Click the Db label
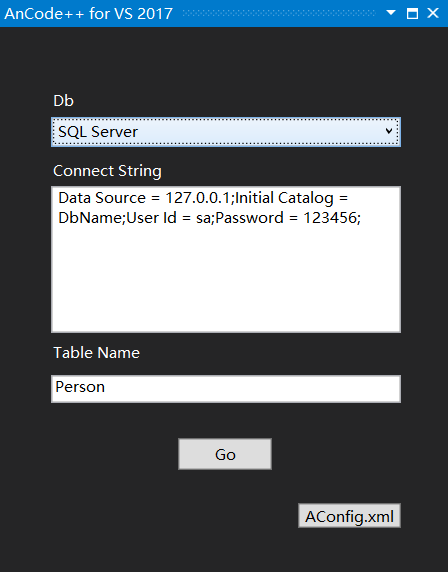The height and width of the screenshot is (572, 448). point(63,101)
